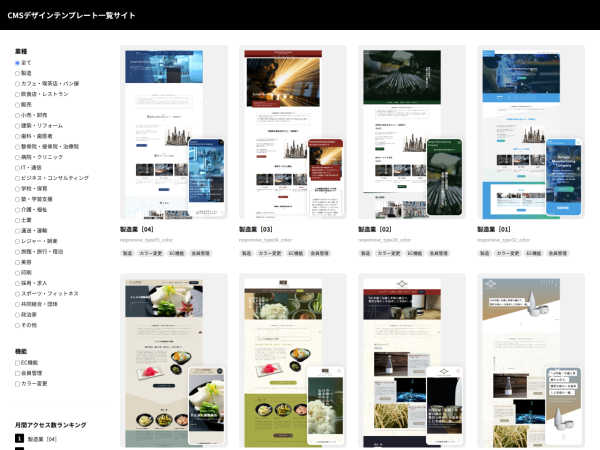Open the 製造業 [04] template thumbnail
The image size is (600, 450).
(174, 132)
